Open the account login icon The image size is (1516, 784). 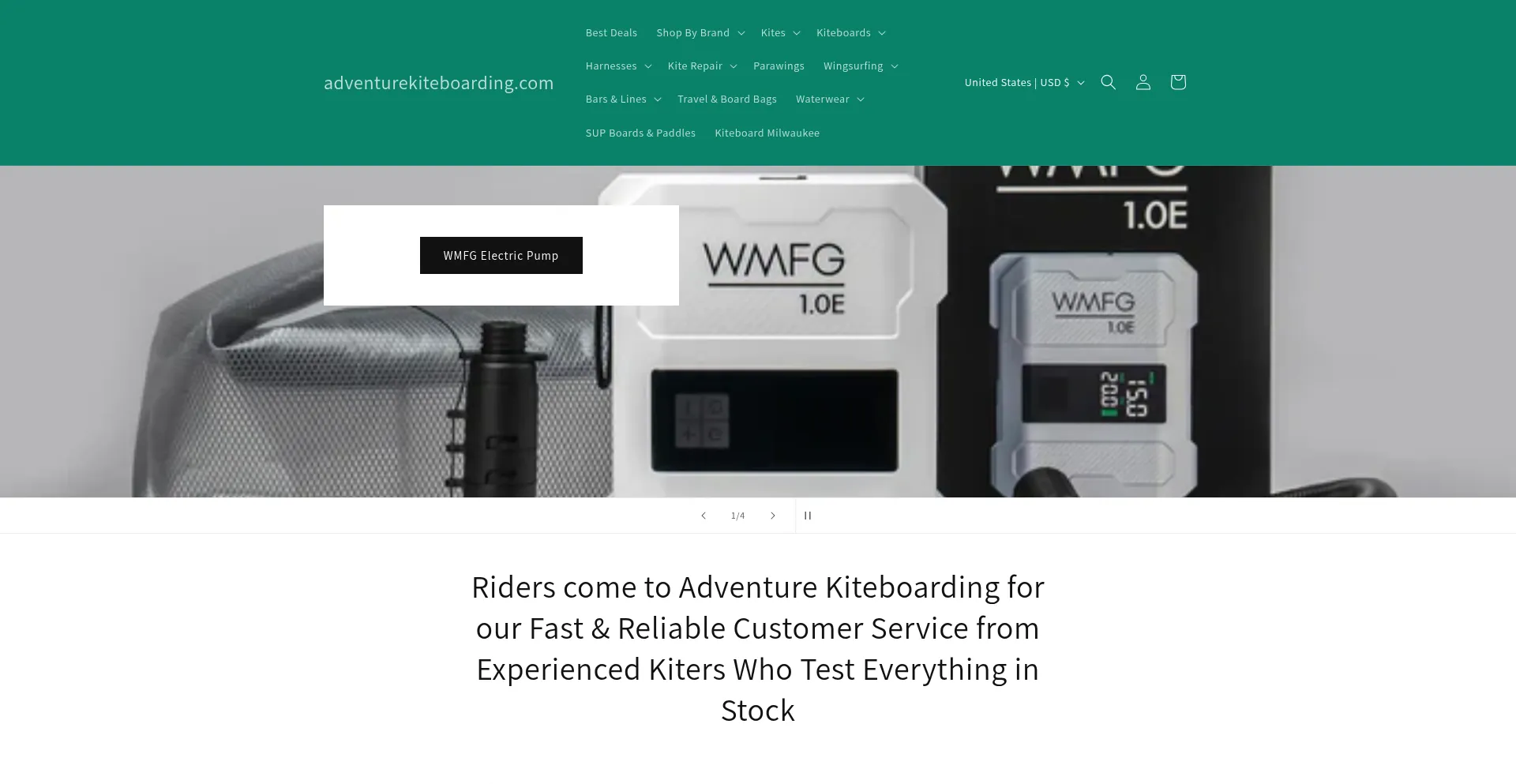tap(1143, 82)
